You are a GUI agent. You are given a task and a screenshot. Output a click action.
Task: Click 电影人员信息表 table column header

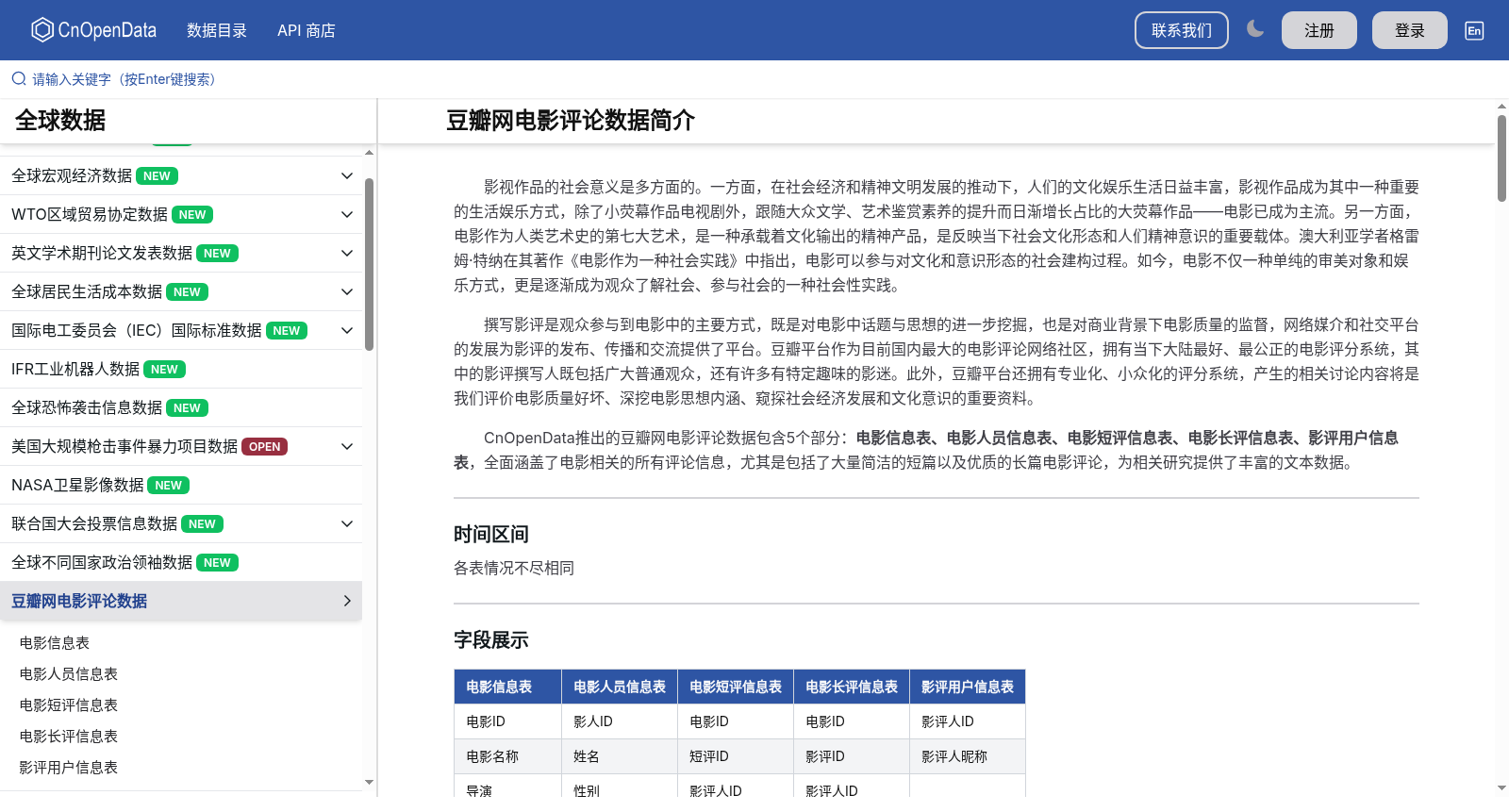[620, 687]
